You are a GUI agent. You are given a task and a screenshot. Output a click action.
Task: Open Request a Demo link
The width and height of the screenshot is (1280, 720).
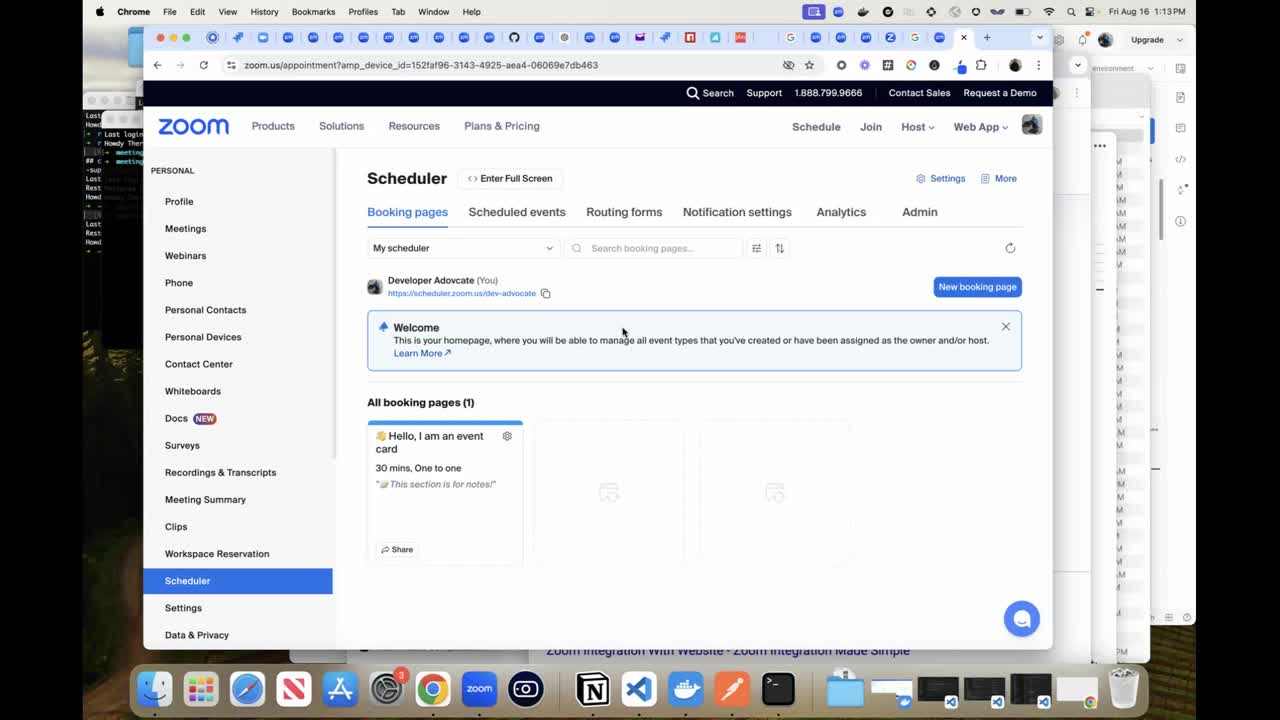tap(1000, 93)
